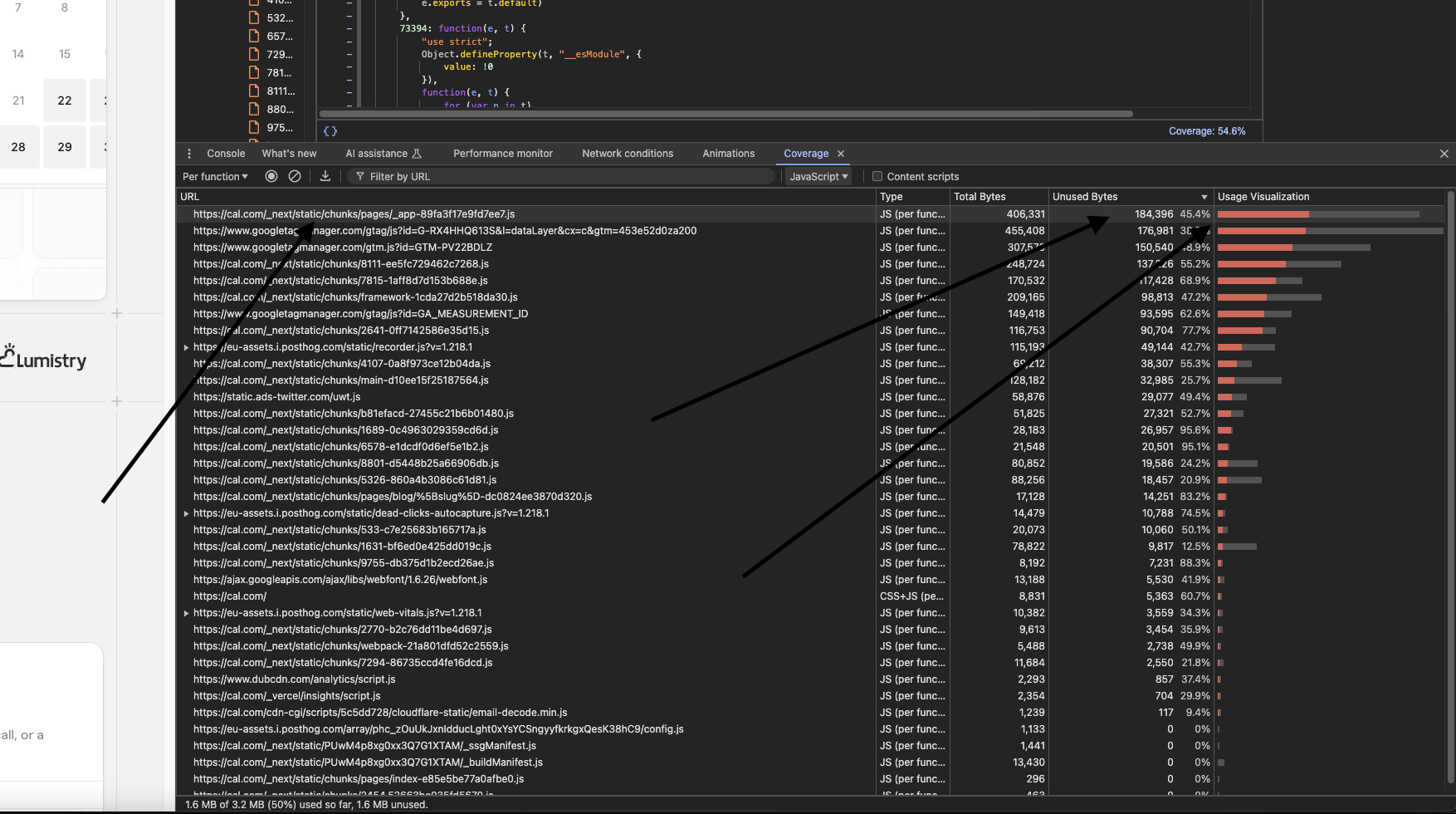
Task: Start recording coverage with the record icon
Action: pyautogui.click(x=271, y=176)
